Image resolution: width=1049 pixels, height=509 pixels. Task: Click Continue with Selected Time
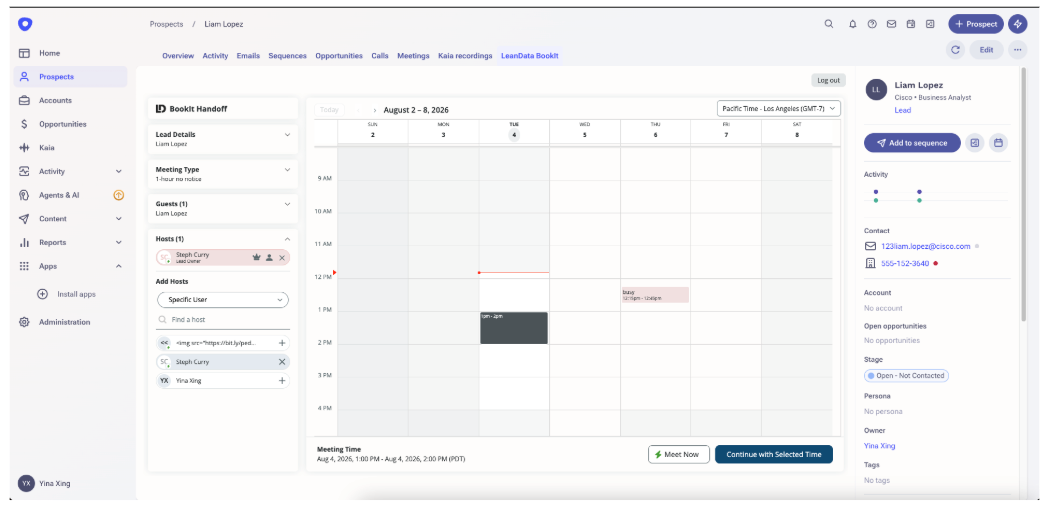(774, 454)
